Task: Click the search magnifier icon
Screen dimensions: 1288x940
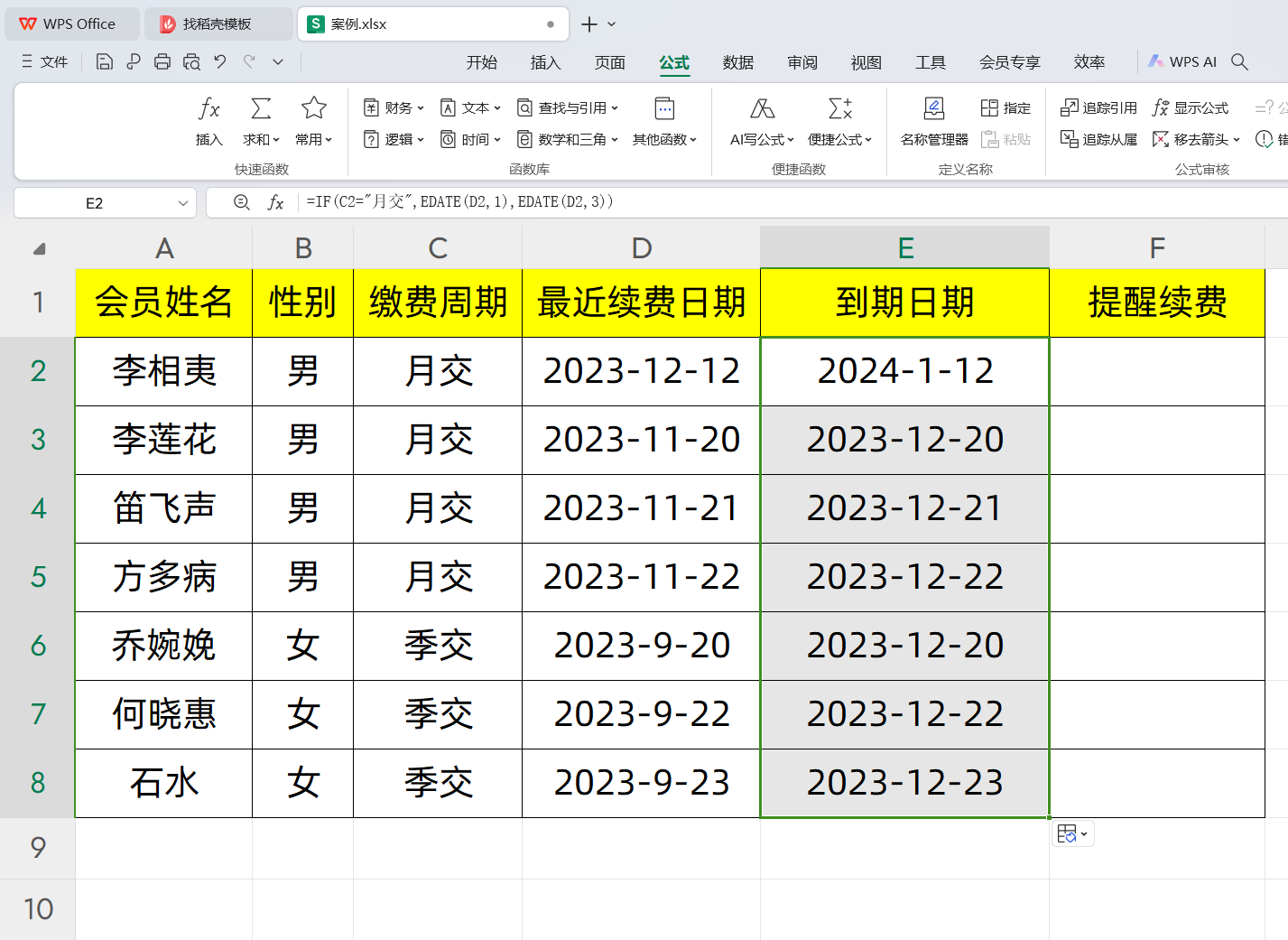Action: coord(1240,61)
